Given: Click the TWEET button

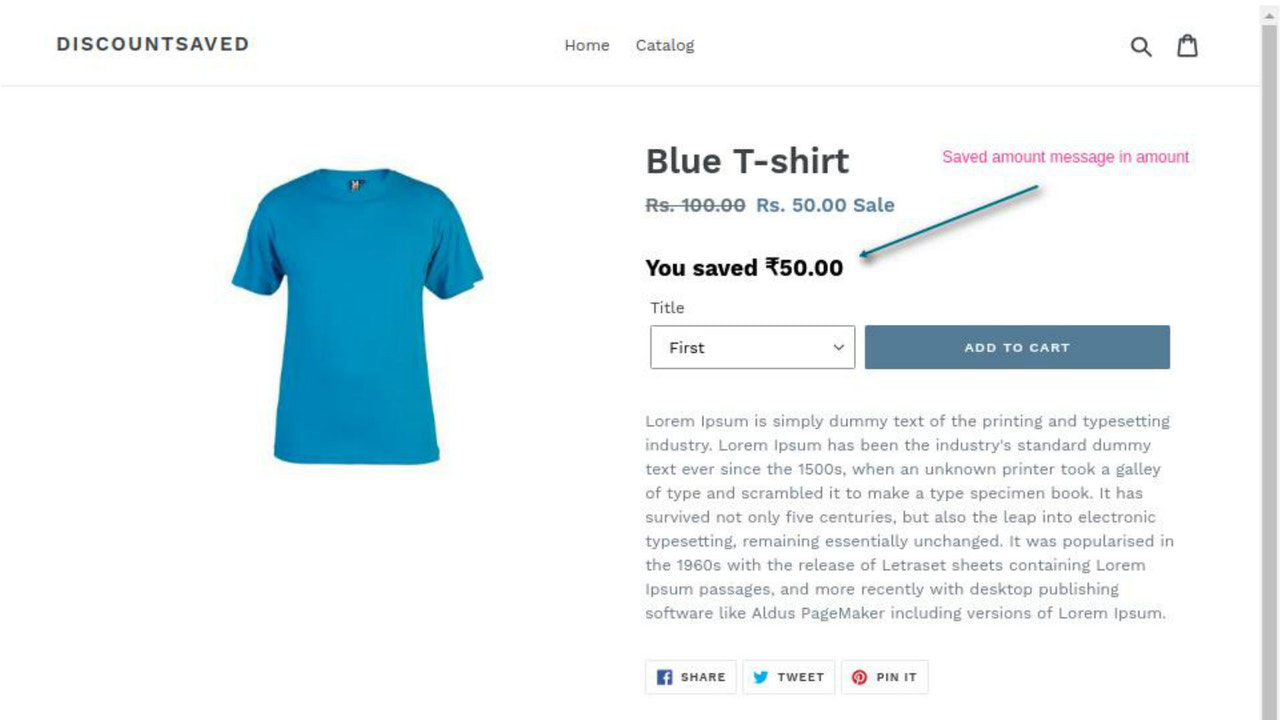Looking at the screenshot, I should click(789, 677).
